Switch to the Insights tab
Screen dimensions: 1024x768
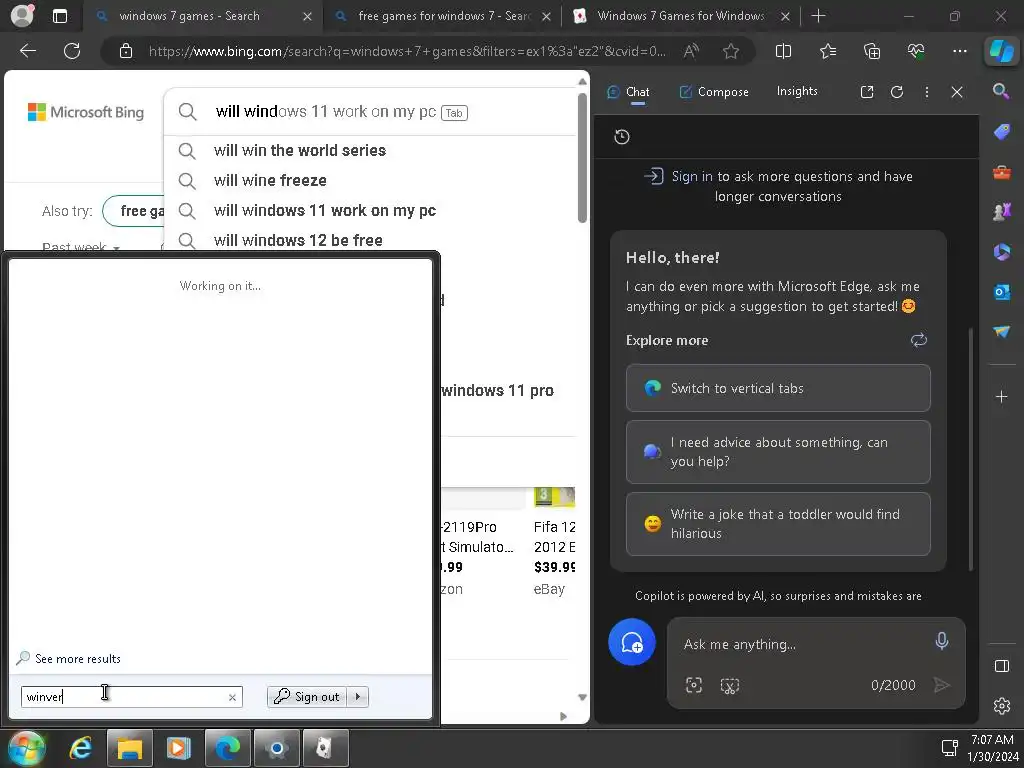[797, 91]
